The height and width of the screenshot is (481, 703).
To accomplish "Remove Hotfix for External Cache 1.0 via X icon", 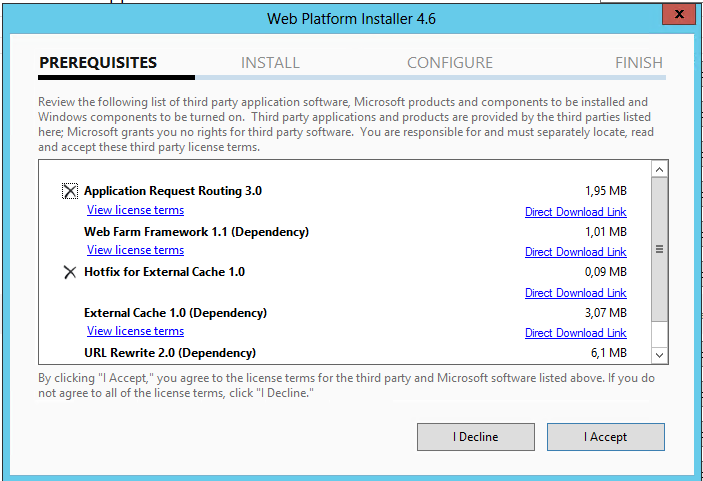I will tap(70, 272).
